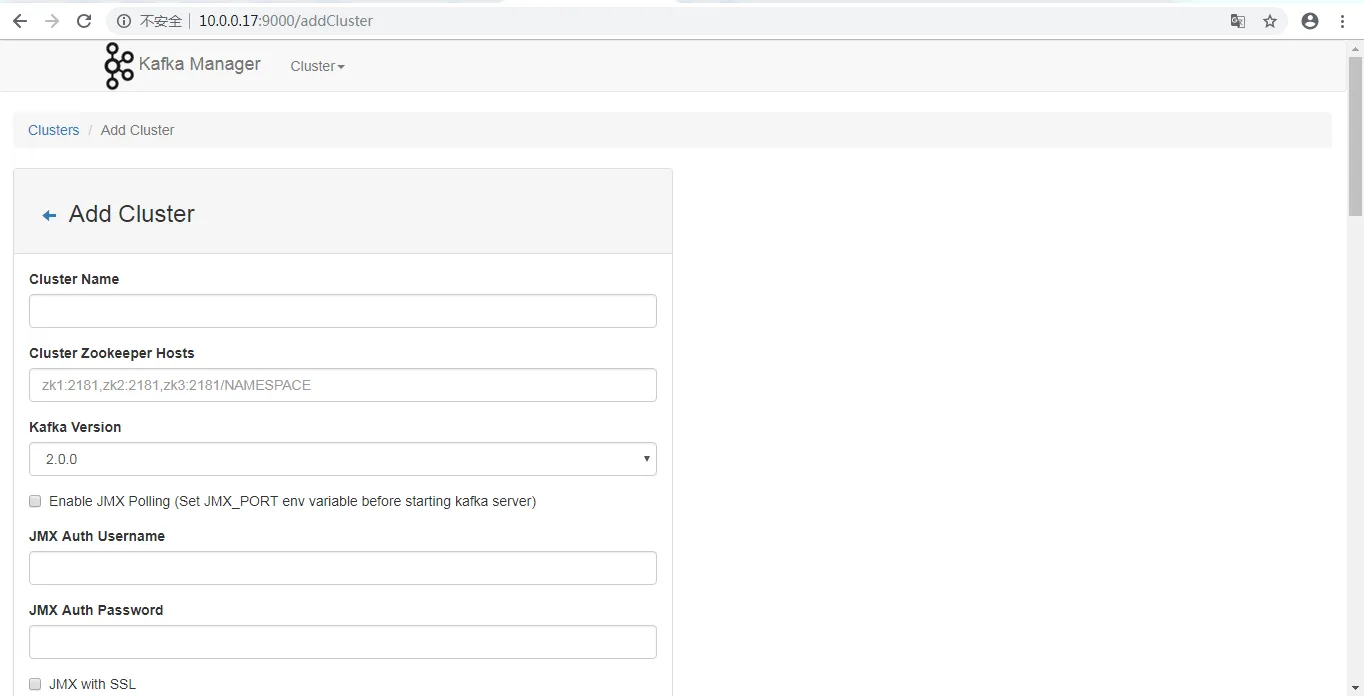Open the translate page icon

pos(1238,21)
